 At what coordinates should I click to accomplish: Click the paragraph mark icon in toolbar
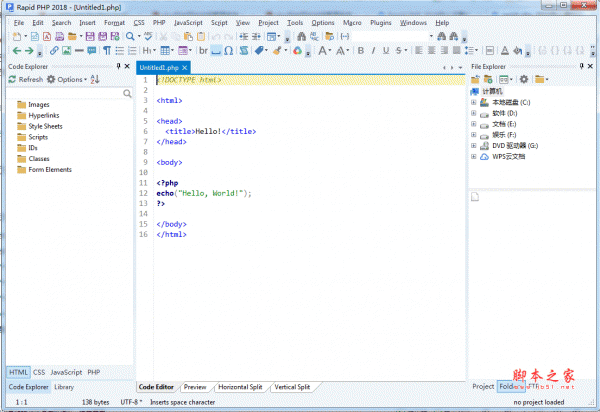click(x=107, y=50)
